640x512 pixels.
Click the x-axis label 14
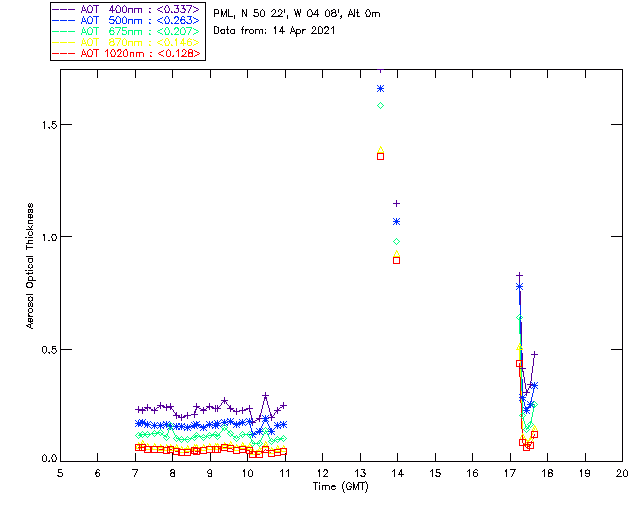[x=398, y=473]
